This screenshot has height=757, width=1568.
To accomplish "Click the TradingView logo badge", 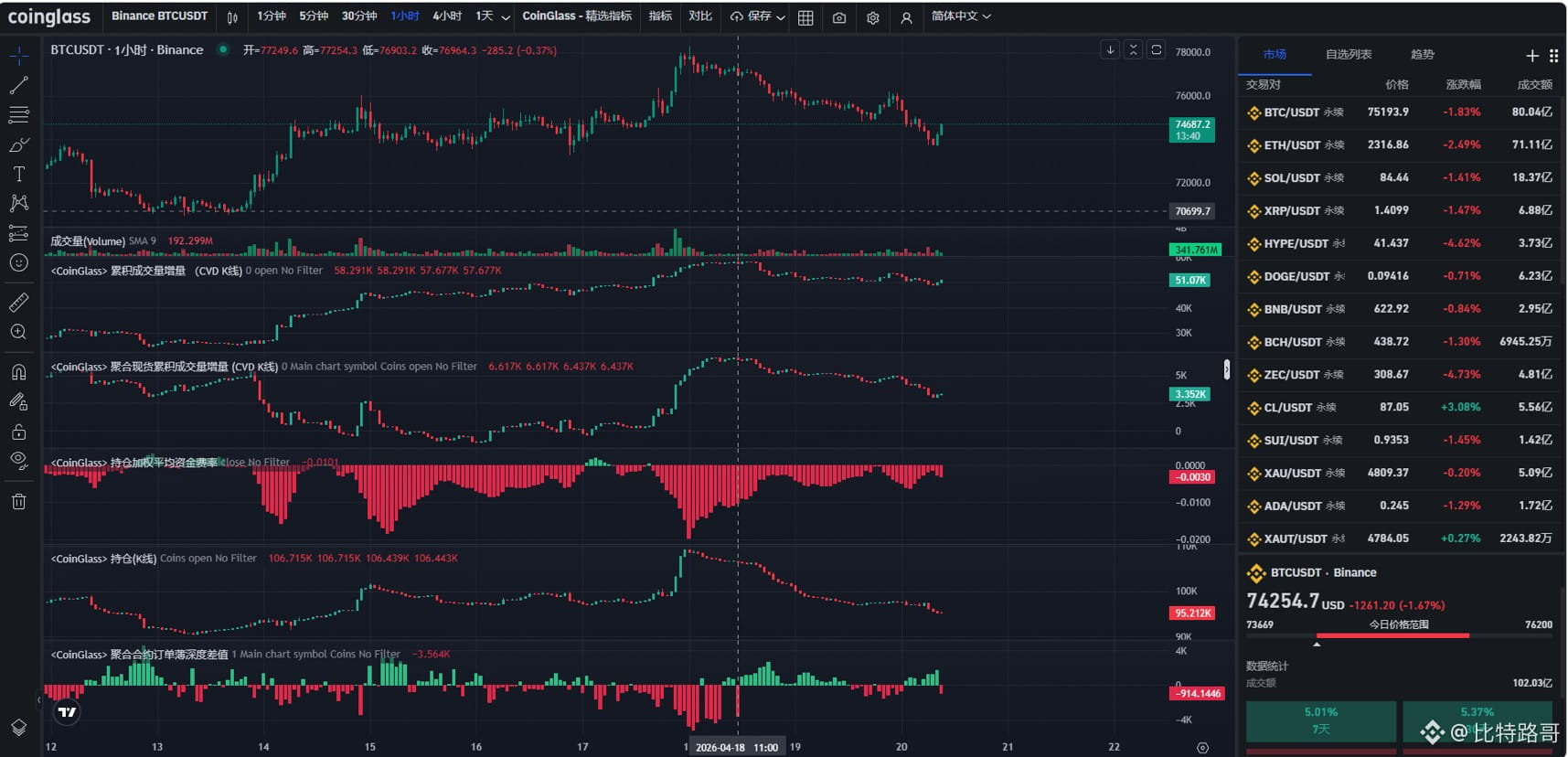I will (x=67, y=712).
